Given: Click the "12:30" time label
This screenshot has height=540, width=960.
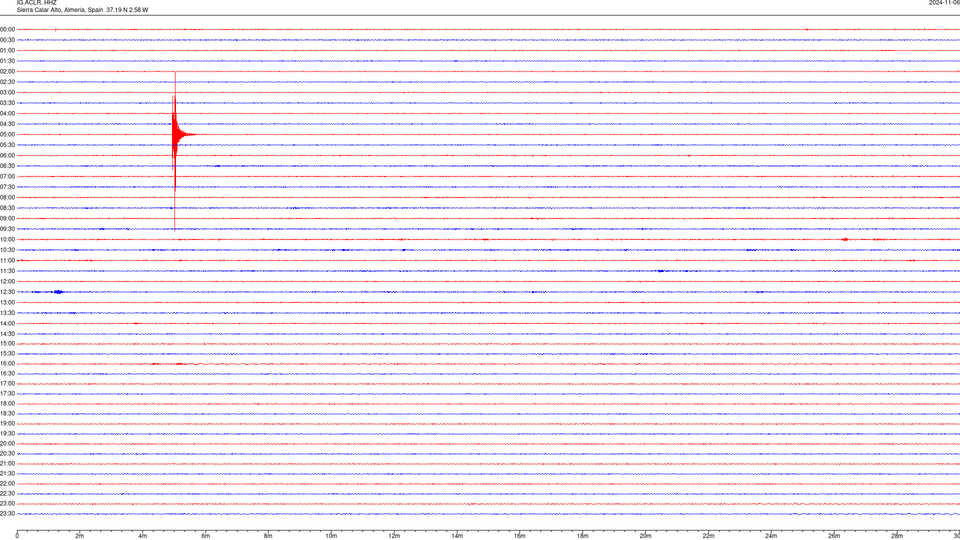Looking at the screenshot, I should 8,292.
